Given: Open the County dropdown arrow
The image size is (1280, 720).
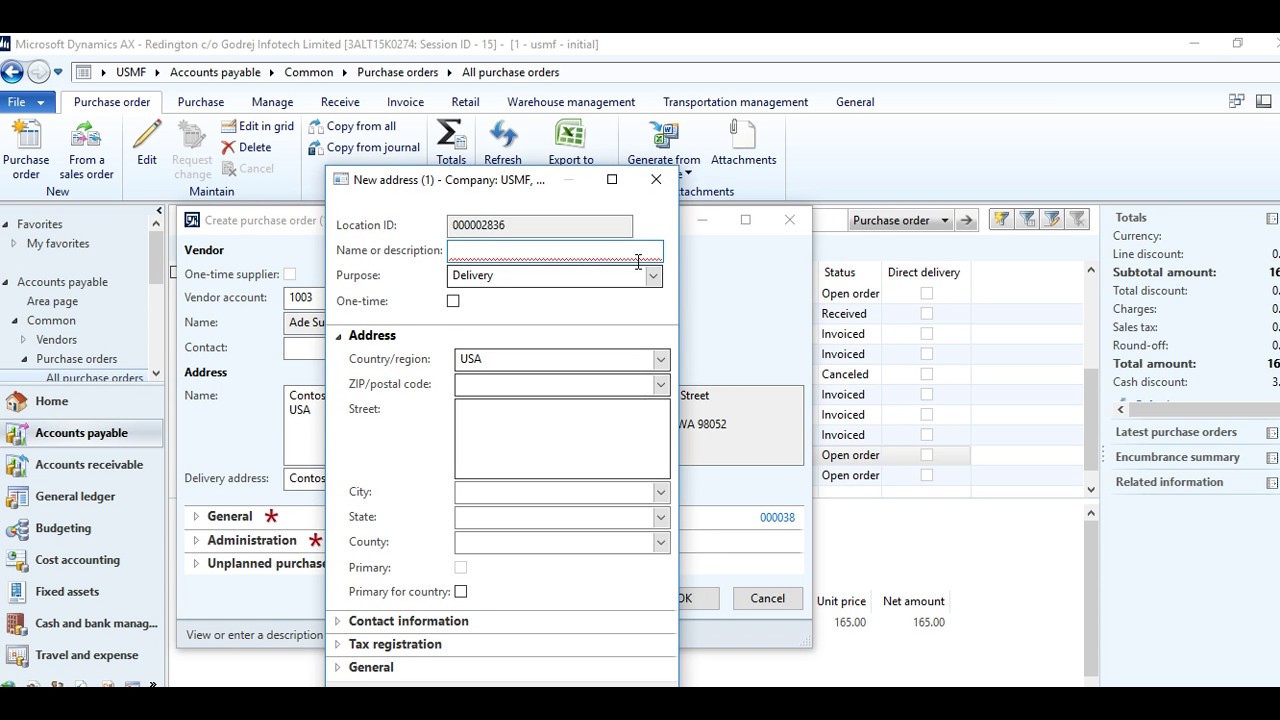Looking at the screenshot, I should coord(661,542).
